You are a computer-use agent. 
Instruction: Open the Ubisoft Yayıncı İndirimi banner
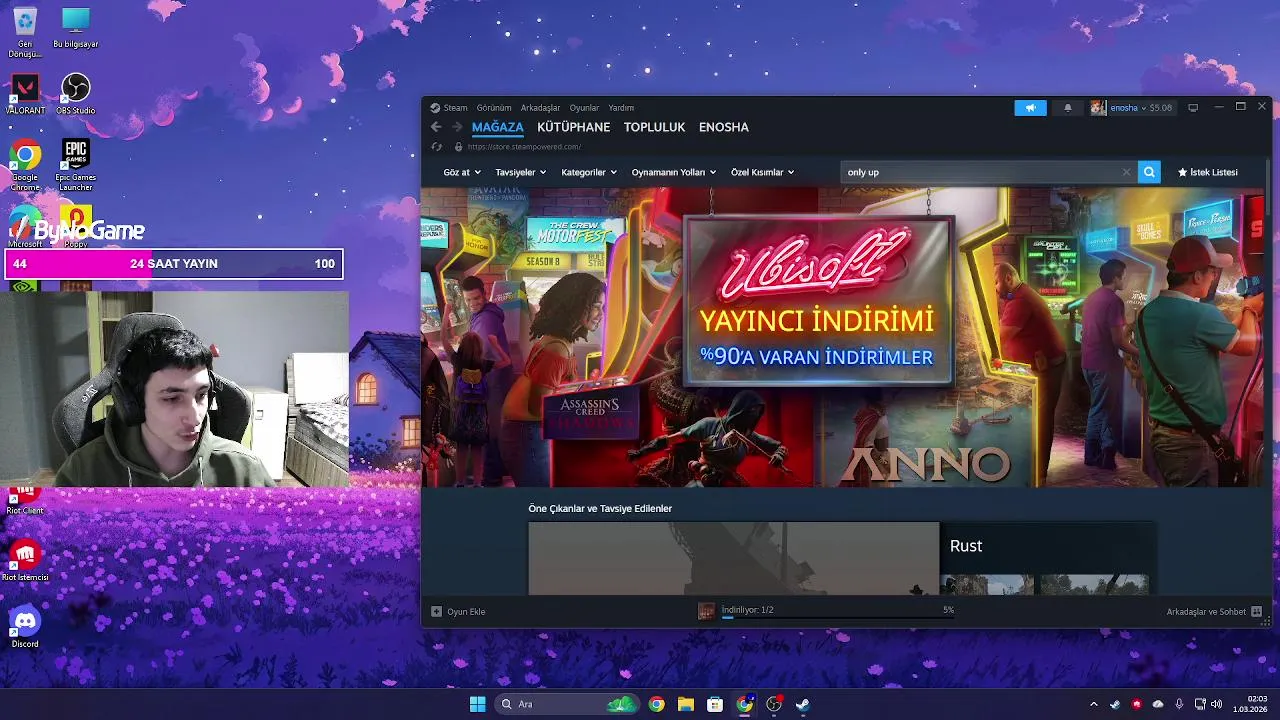(842, 337)
